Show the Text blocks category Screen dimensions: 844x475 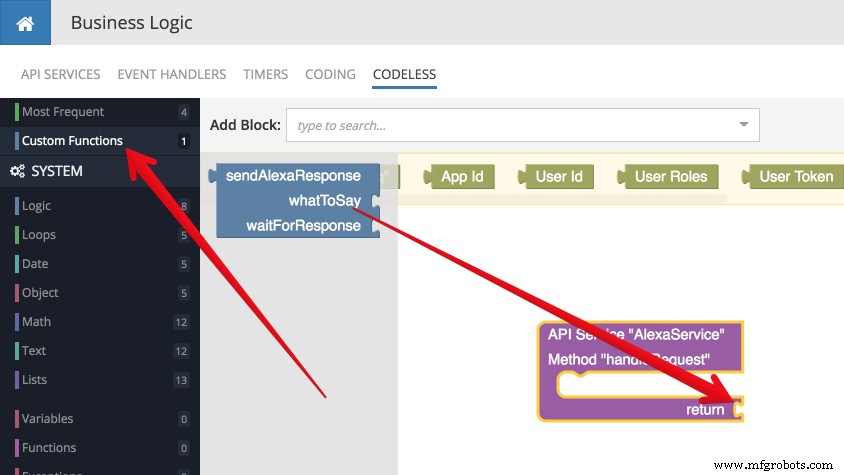click(x=34, y=351)
